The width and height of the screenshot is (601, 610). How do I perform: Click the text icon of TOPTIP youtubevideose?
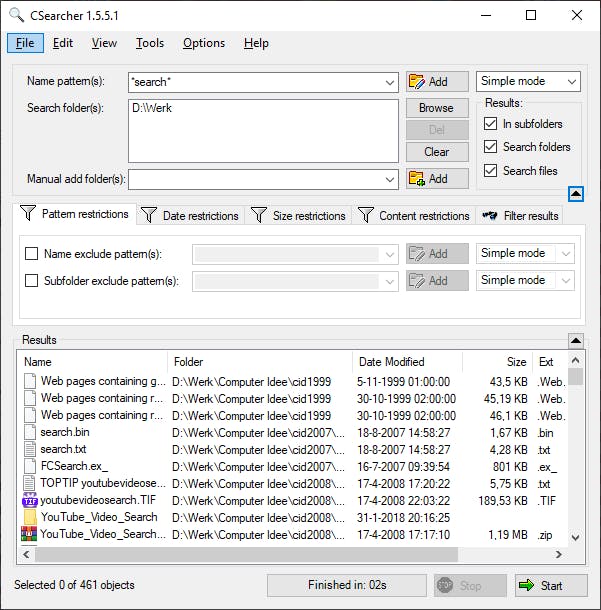29,483
